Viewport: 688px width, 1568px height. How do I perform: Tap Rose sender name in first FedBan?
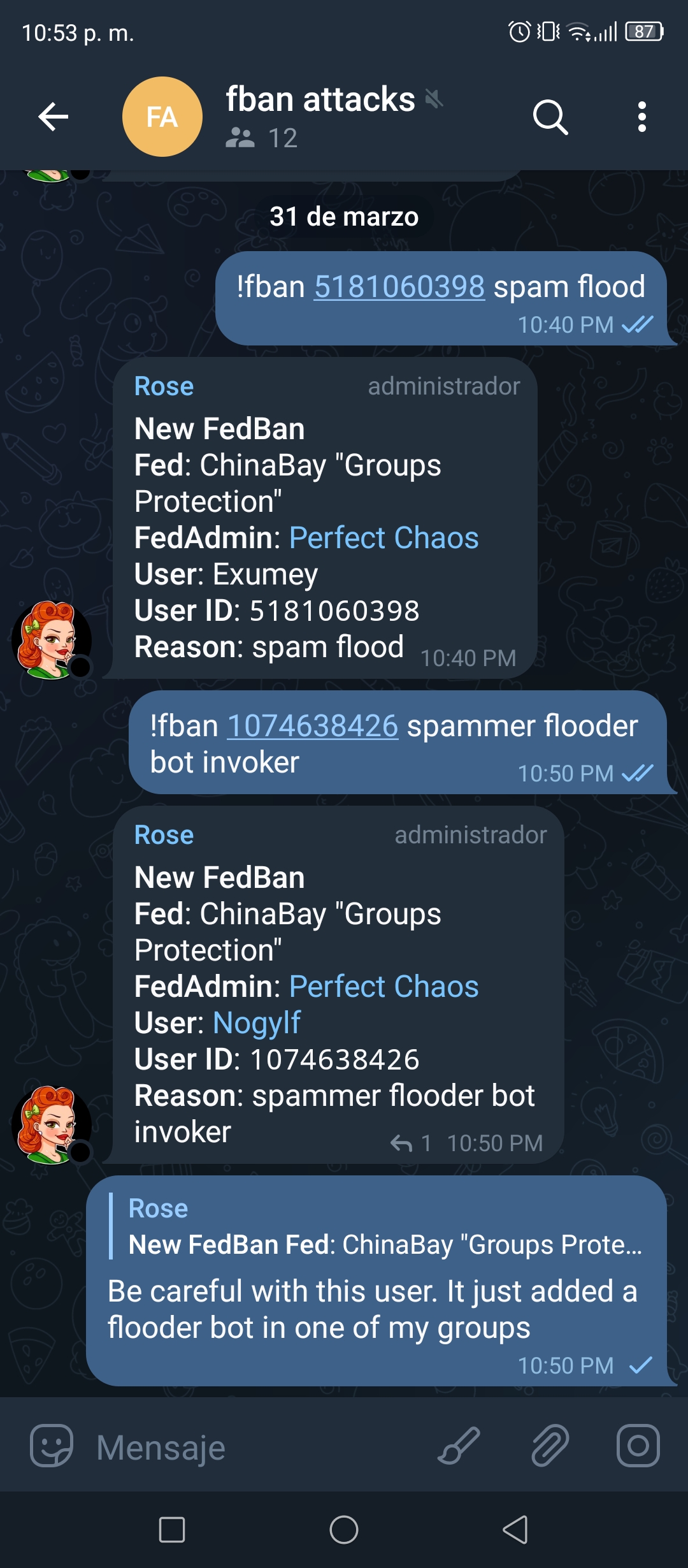(164, 386)
